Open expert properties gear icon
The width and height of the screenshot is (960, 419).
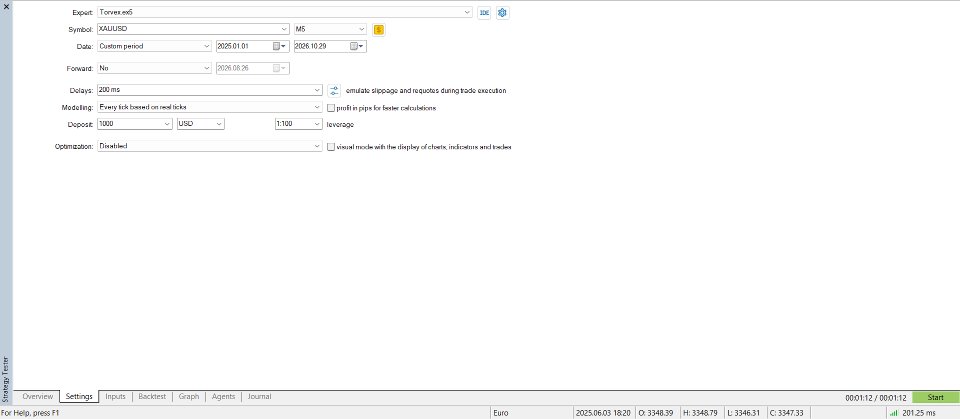click(503, 12)
